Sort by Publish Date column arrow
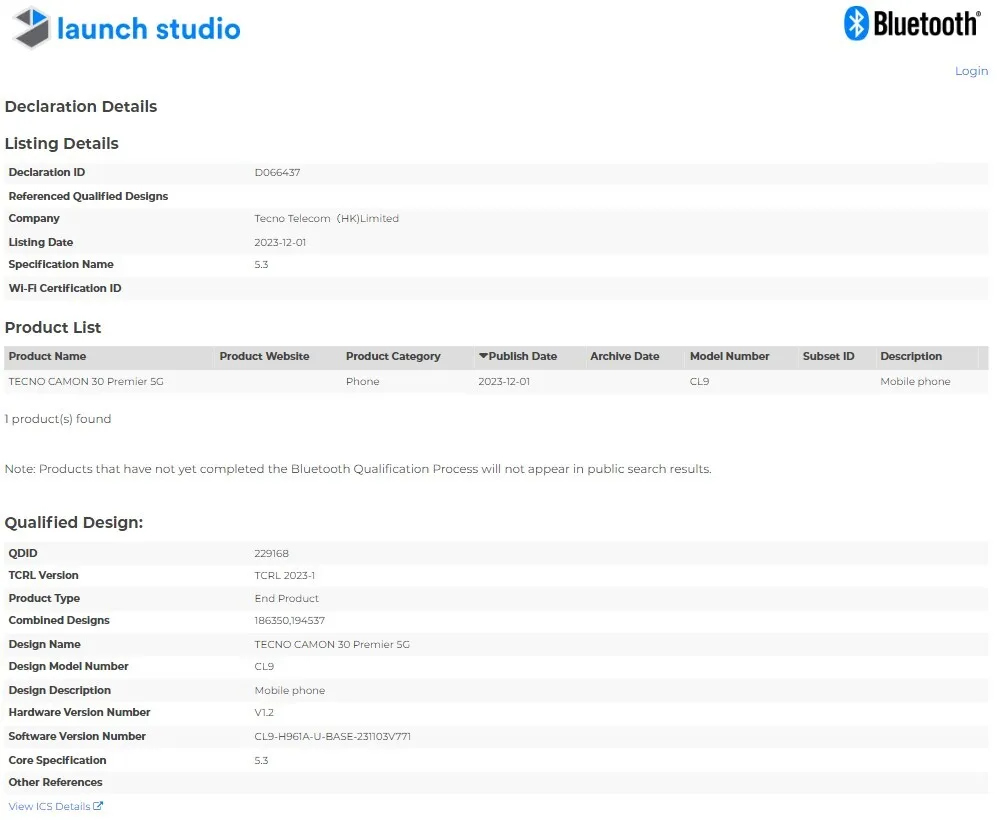Screen dimensions: 997x820 [484, 356]
